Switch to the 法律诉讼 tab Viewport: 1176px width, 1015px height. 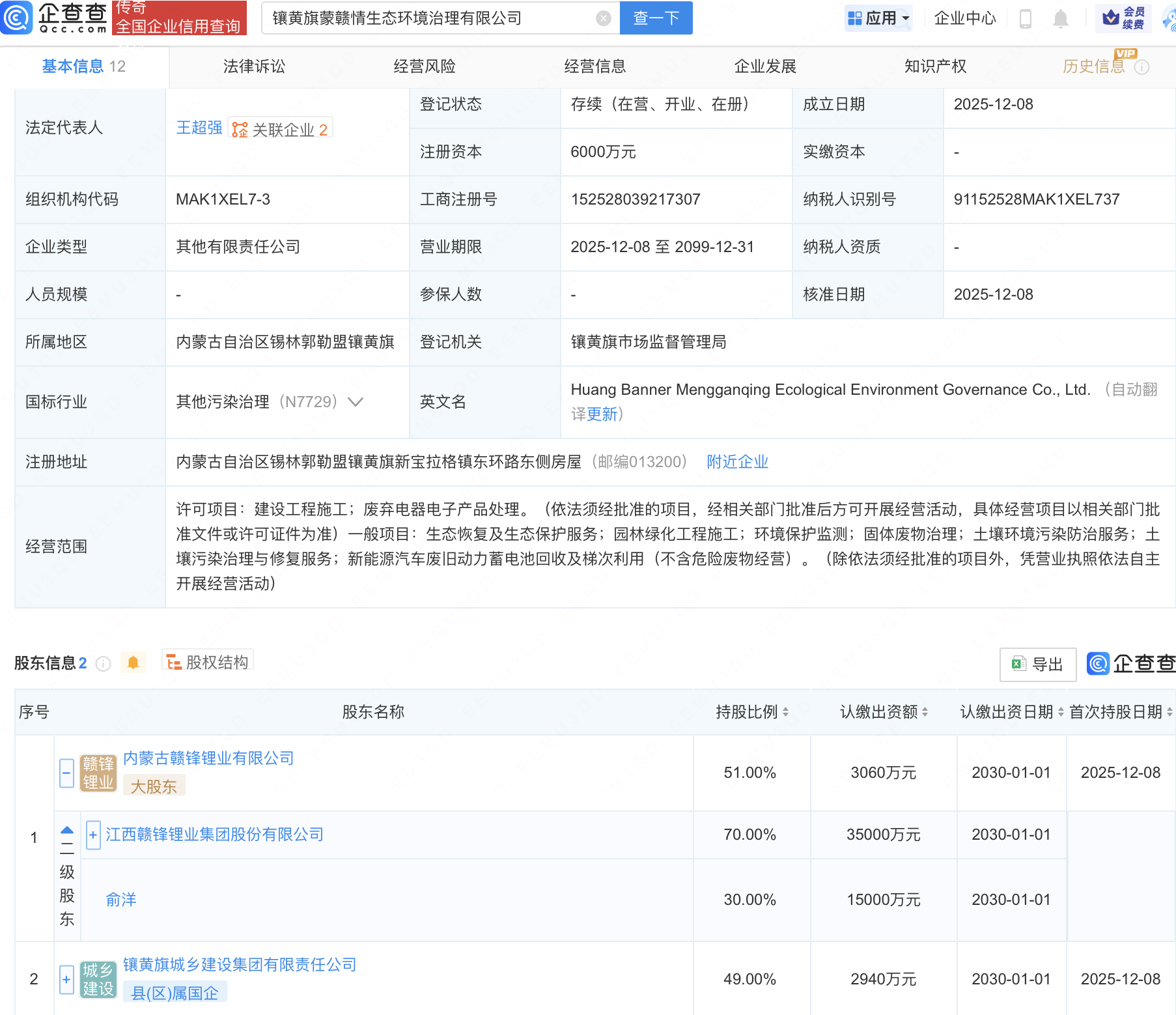point(254,66)
